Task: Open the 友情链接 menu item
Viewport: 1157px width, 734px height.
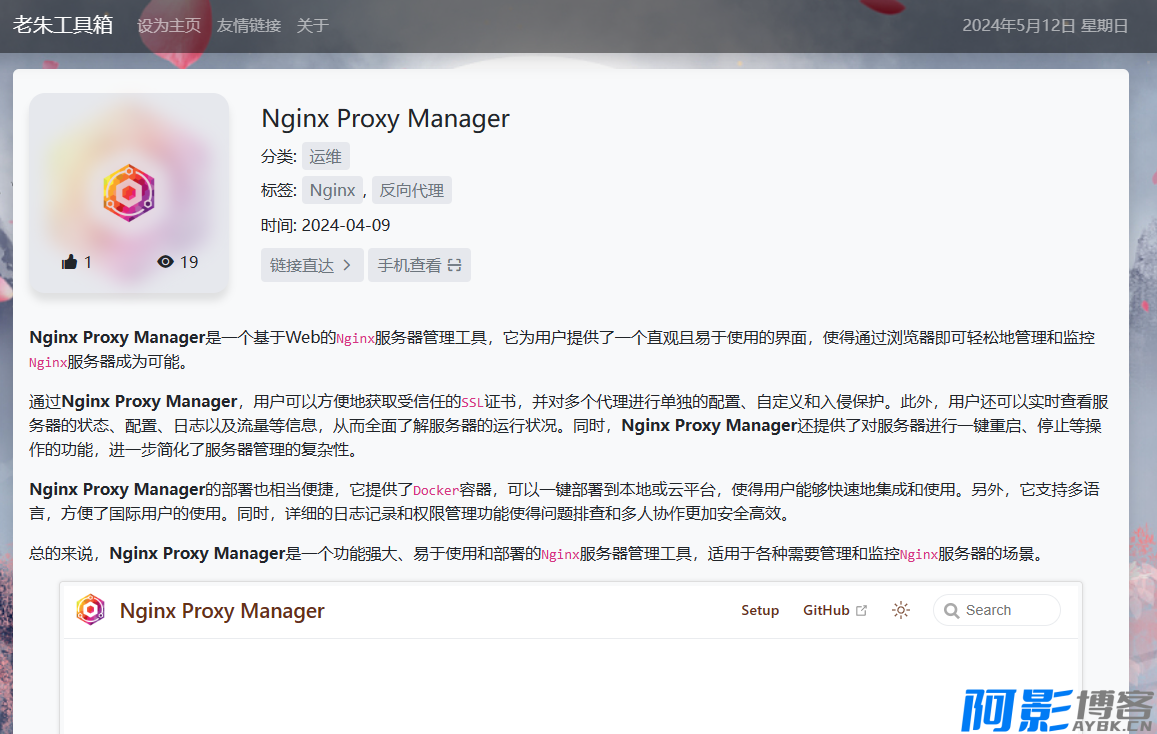Action: click(x=249, y=26)
